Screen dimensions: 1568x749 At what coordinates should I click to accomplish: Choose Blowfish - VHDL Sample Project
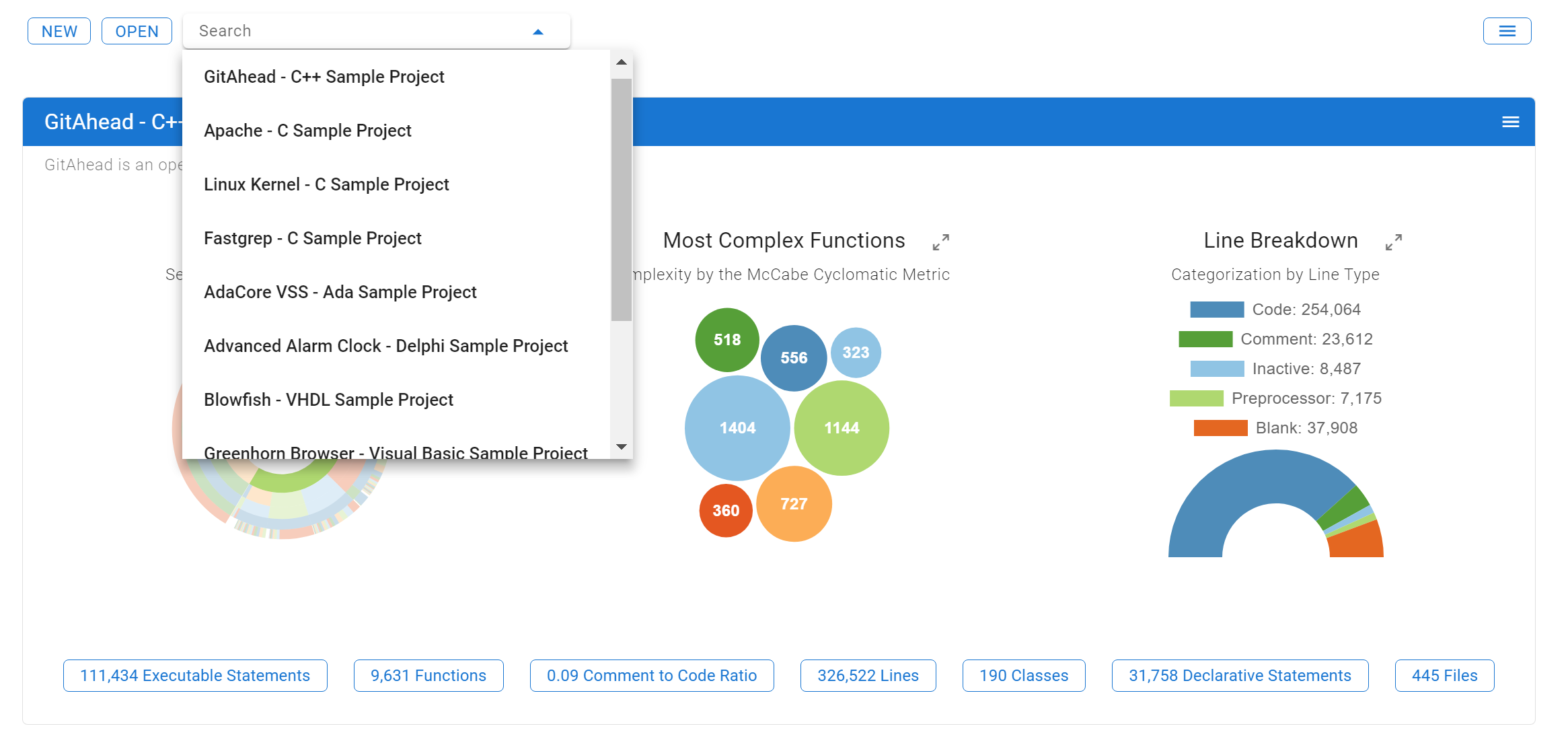point(328,400)
